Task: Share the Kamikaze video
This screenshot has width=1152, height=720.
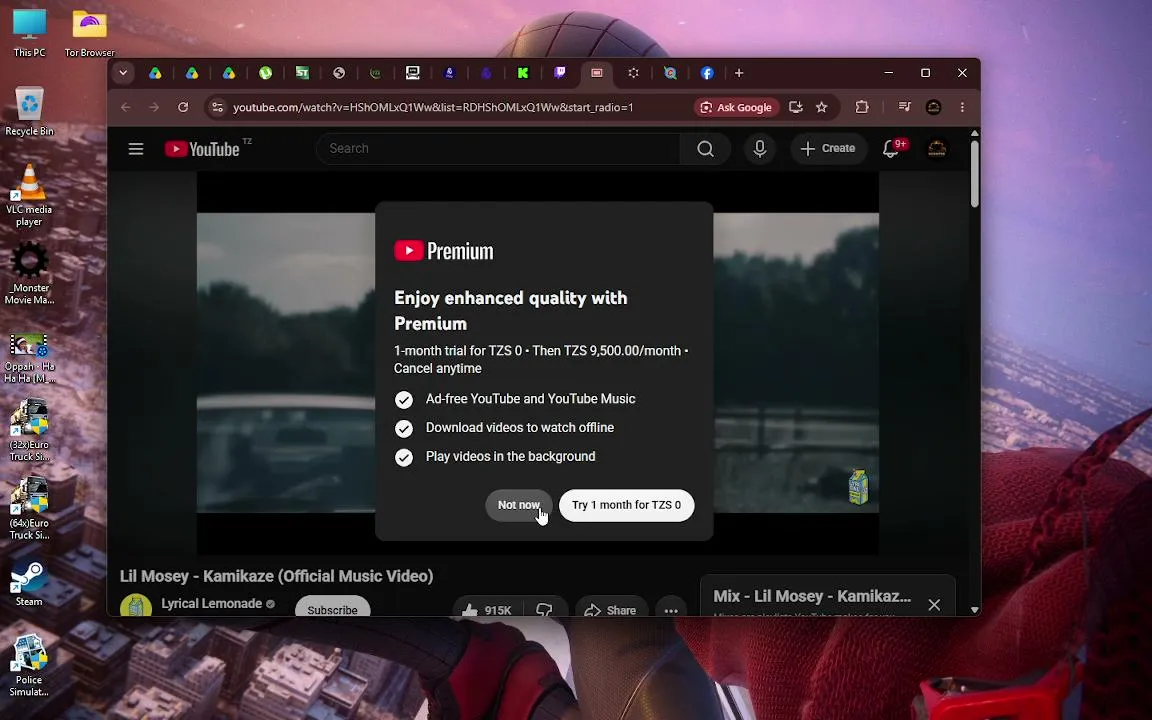Action: (x=611, y=610)
